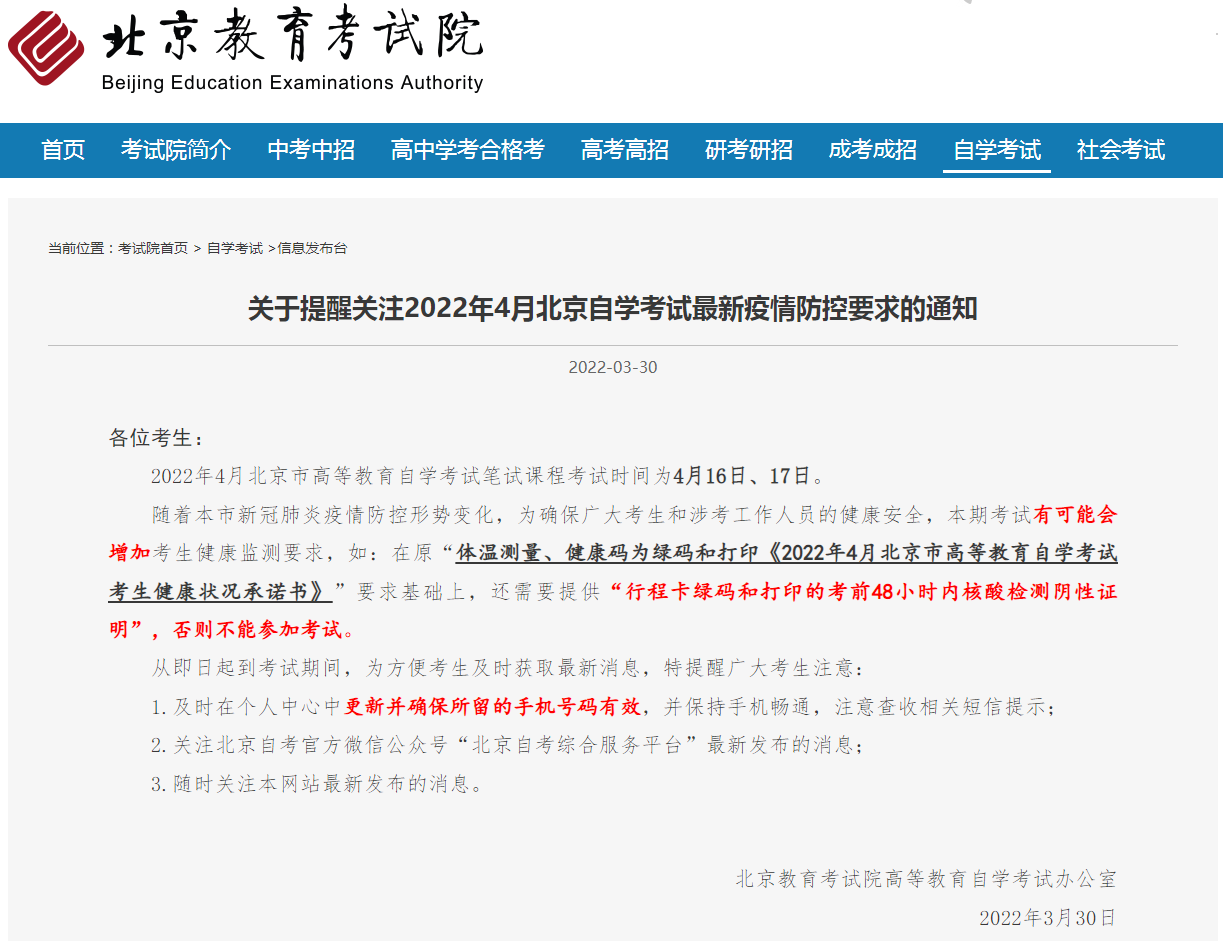The width and height of the screenshot is (1223, 941).
Task: Open the 高中学考合格考 section
Action: 467,150
